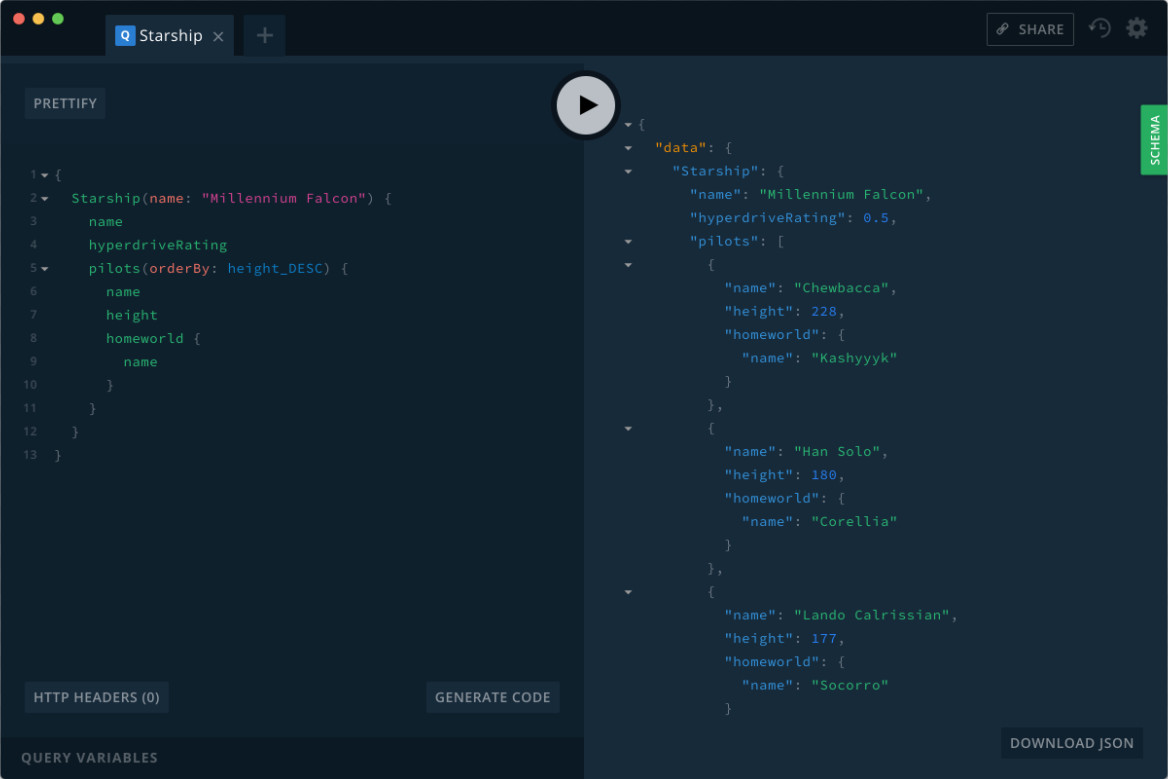Select the Starship tab

coord(170,35)
